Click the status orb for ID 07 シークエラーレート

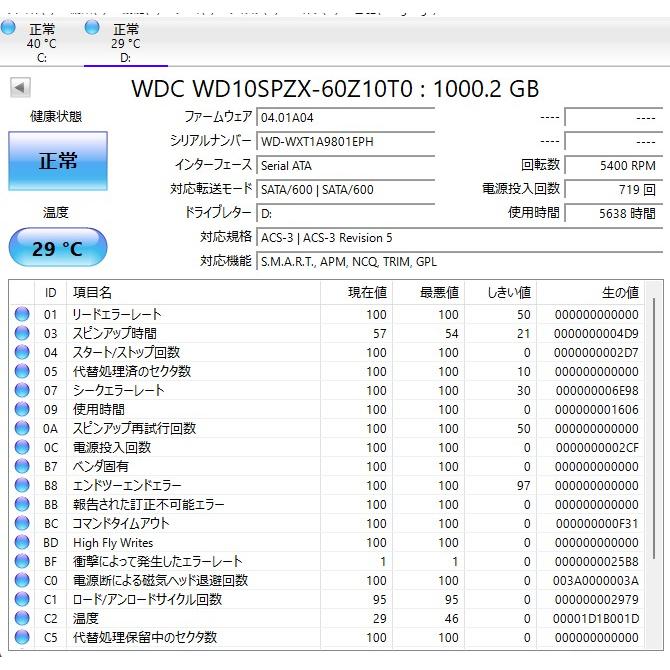pos(22,390)
